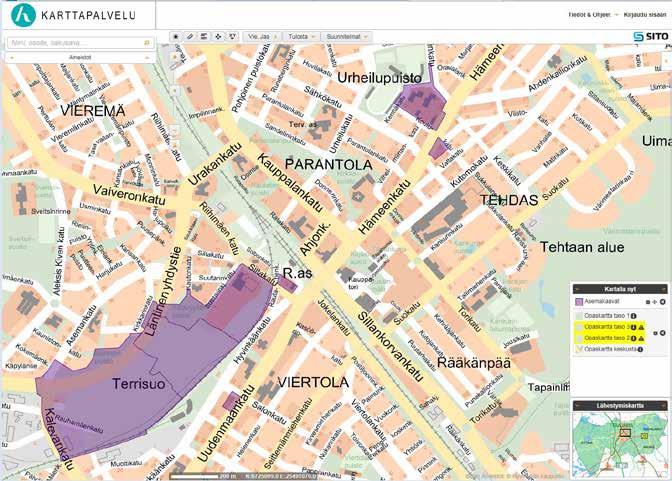Click the first small icon on Asemakaavat row
The image size is (672, 481).
(648, 302)
